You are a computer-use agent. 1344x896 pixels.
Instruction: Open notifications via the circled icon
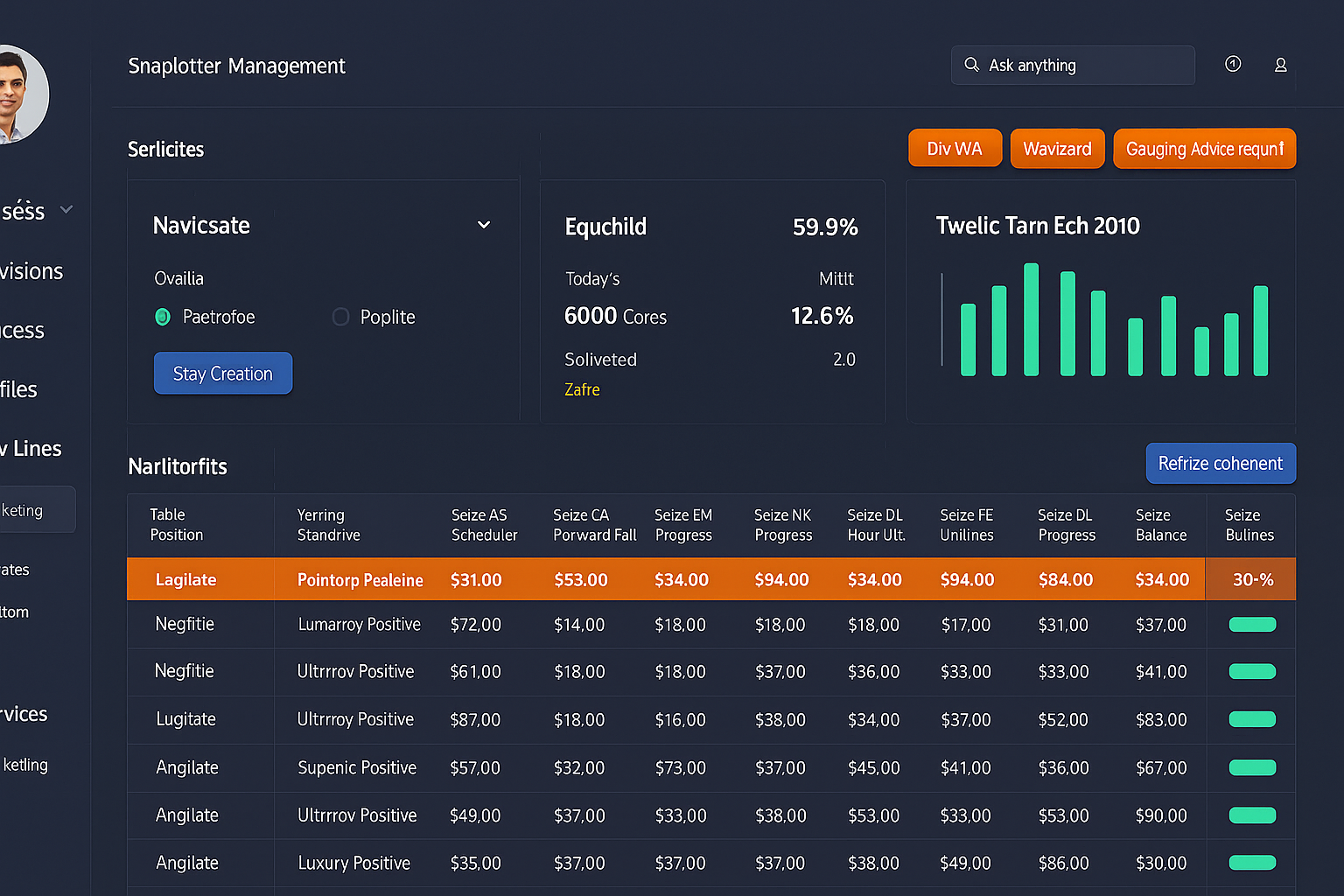click(1233, 64)
